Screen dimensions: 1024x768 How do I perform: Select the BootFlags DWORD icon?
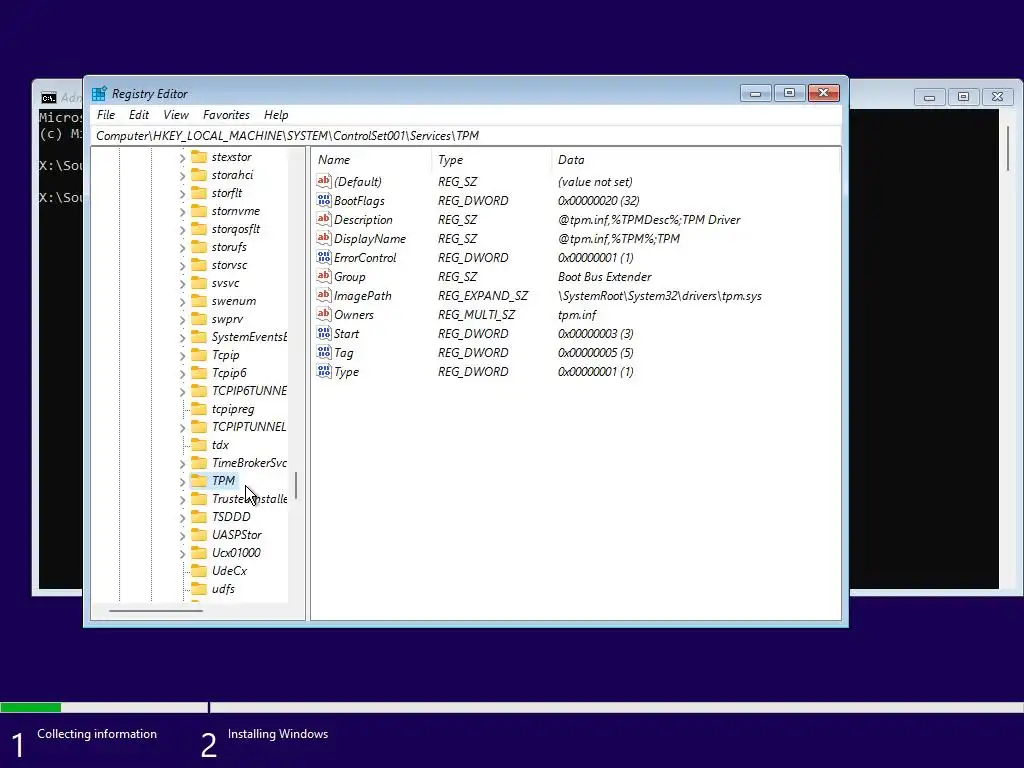323,200
